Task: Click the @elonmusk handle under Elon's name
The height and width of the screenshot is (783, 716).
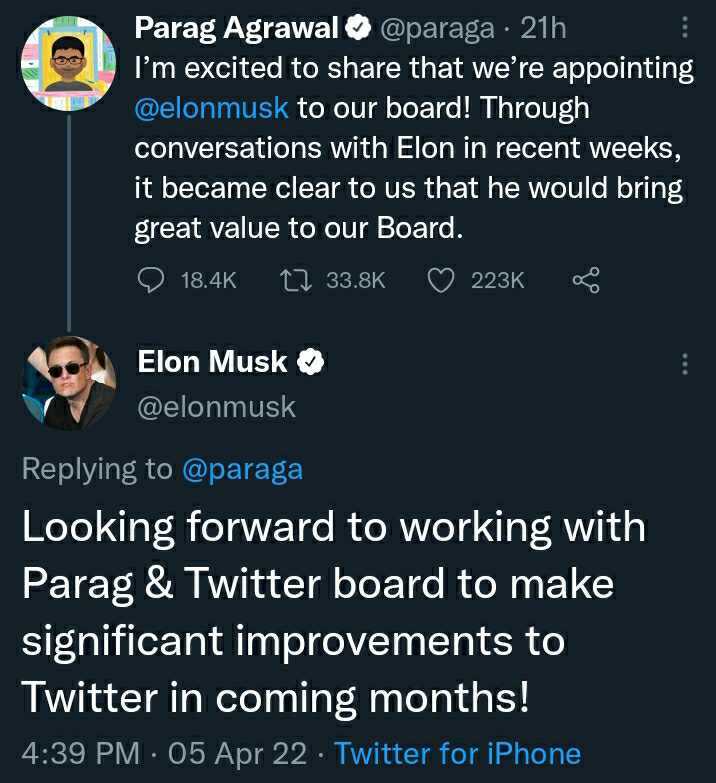Action: (x=215, y=407)
